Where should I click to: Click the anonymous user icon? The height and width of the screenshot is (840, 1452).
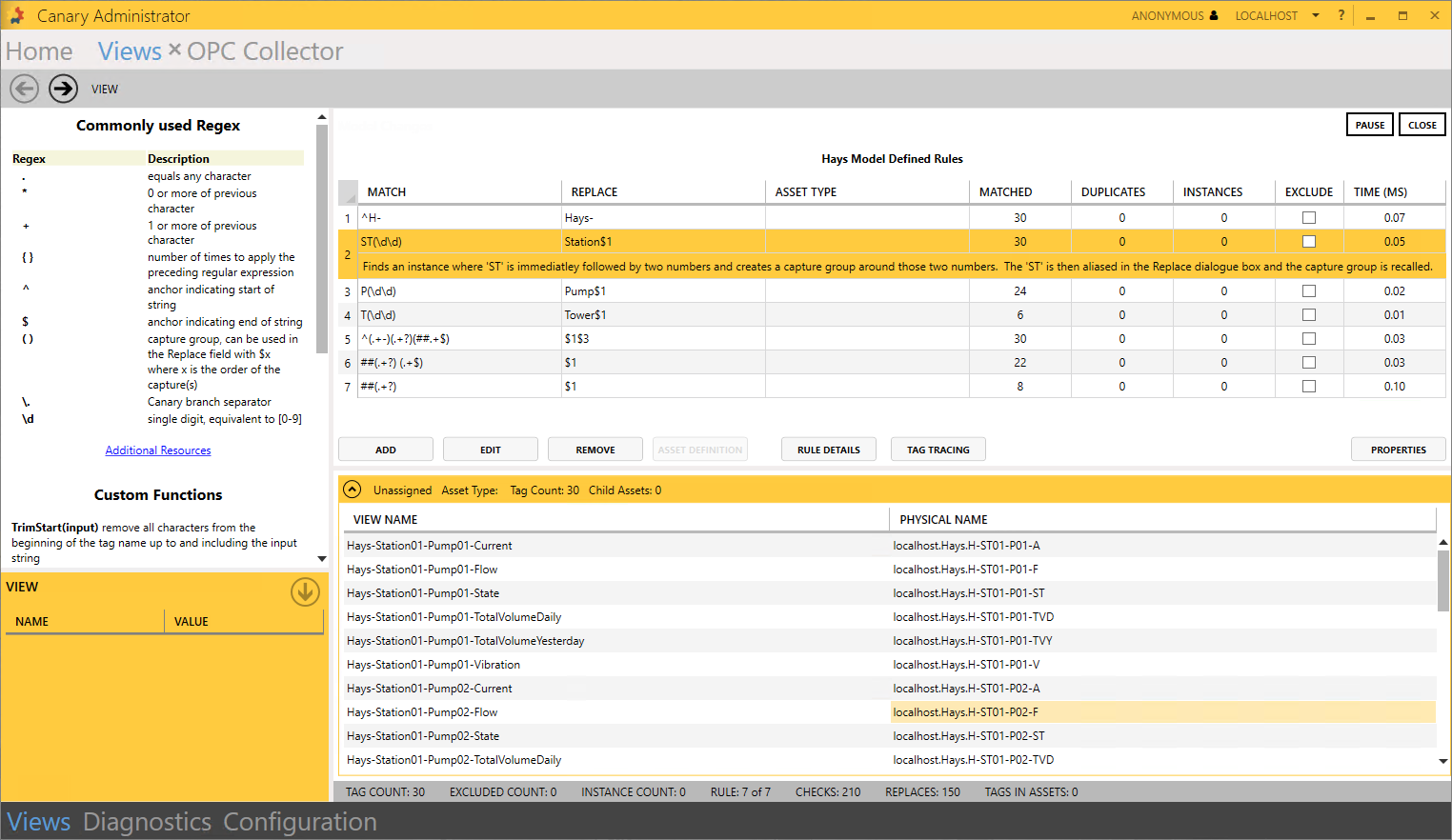pyautogui.click(x=1214, y=15)
